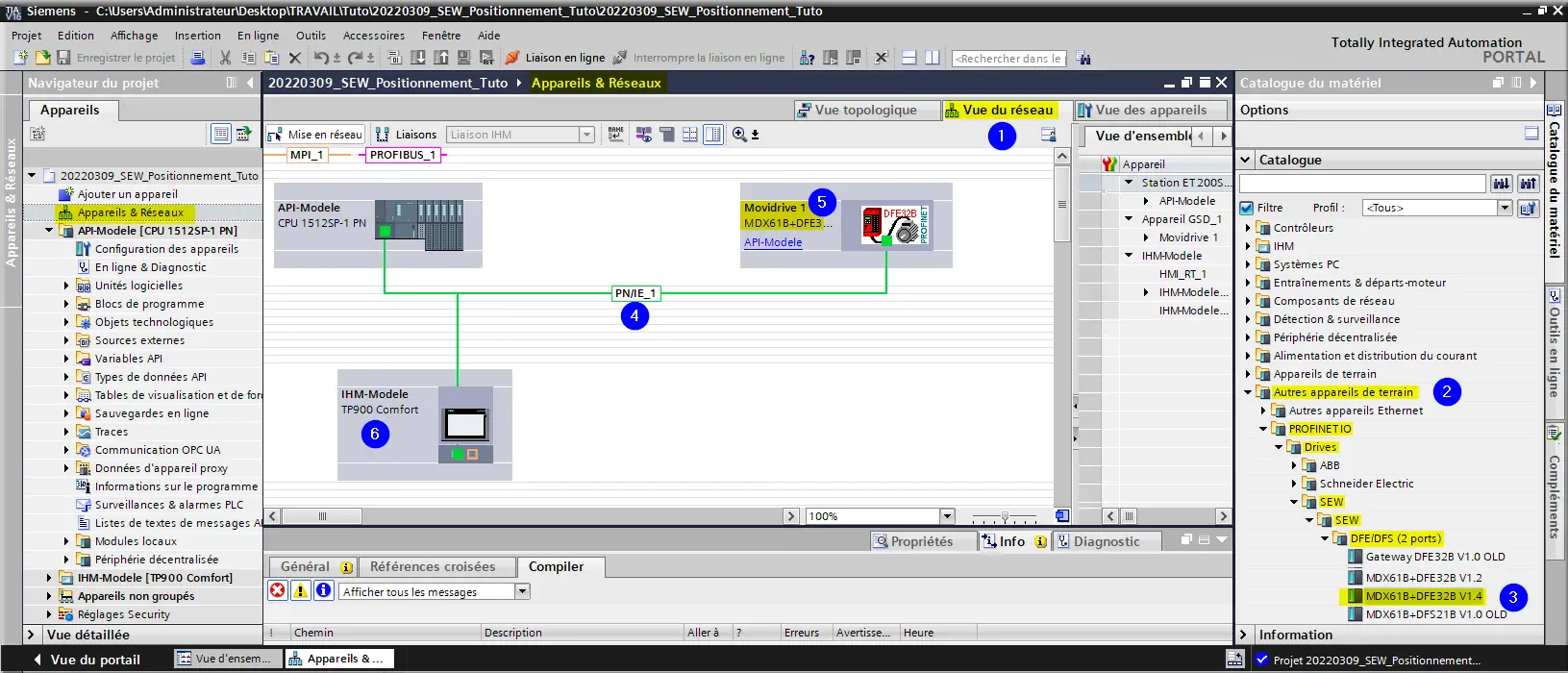Open the Profil <Tous> dropdown
Image resolution: width=1568 pixels, height=673 pixels.
pos(1506,208)
